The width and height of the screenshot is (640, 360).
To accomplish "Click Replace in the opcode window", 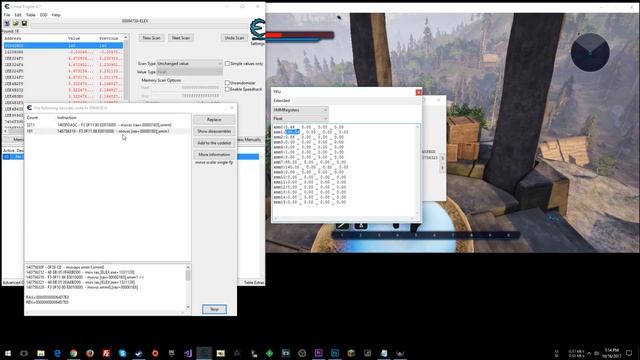I will (x=214, y=120).
